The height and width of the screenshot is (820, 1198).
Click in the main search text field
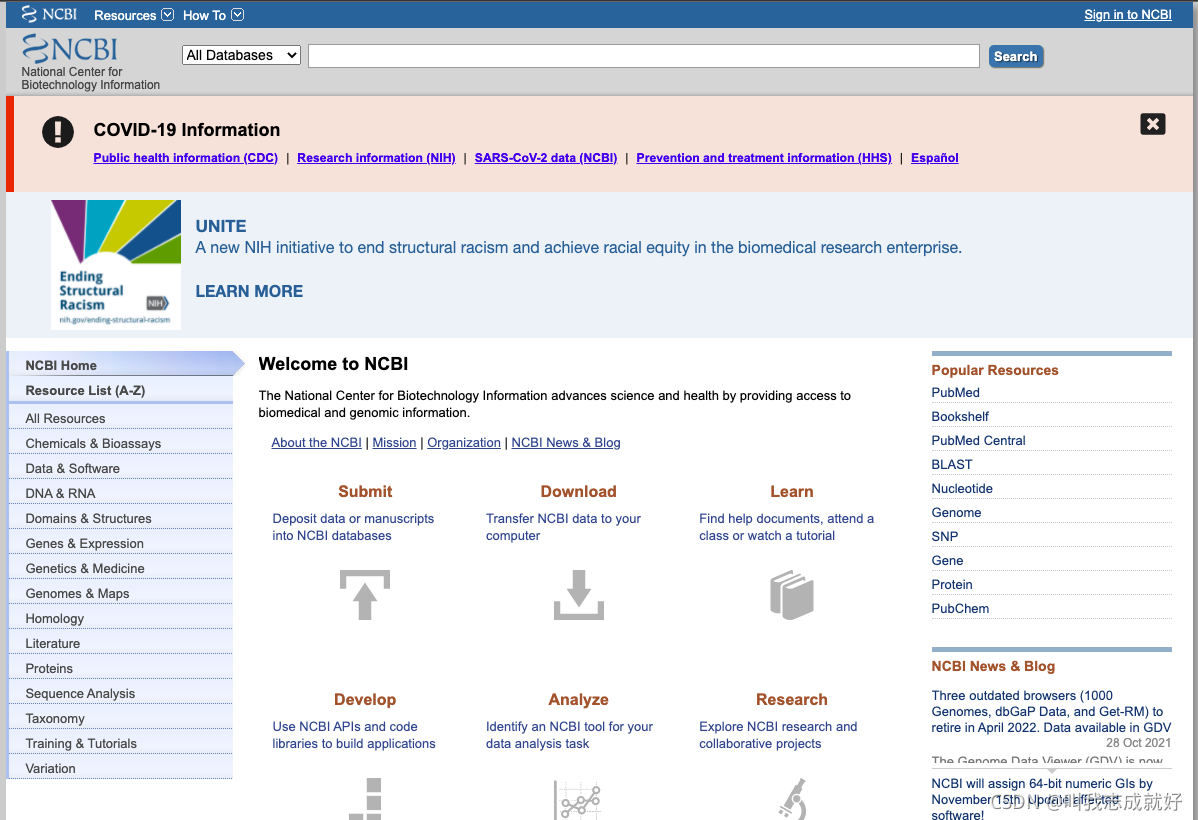[x=643, y=56]
